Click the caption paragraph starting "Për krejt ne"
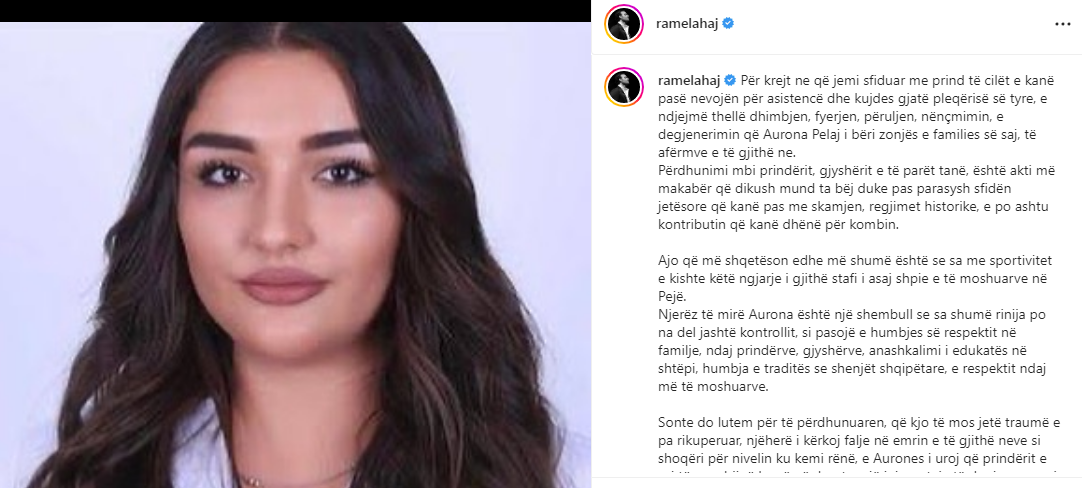 pos(858,117)
